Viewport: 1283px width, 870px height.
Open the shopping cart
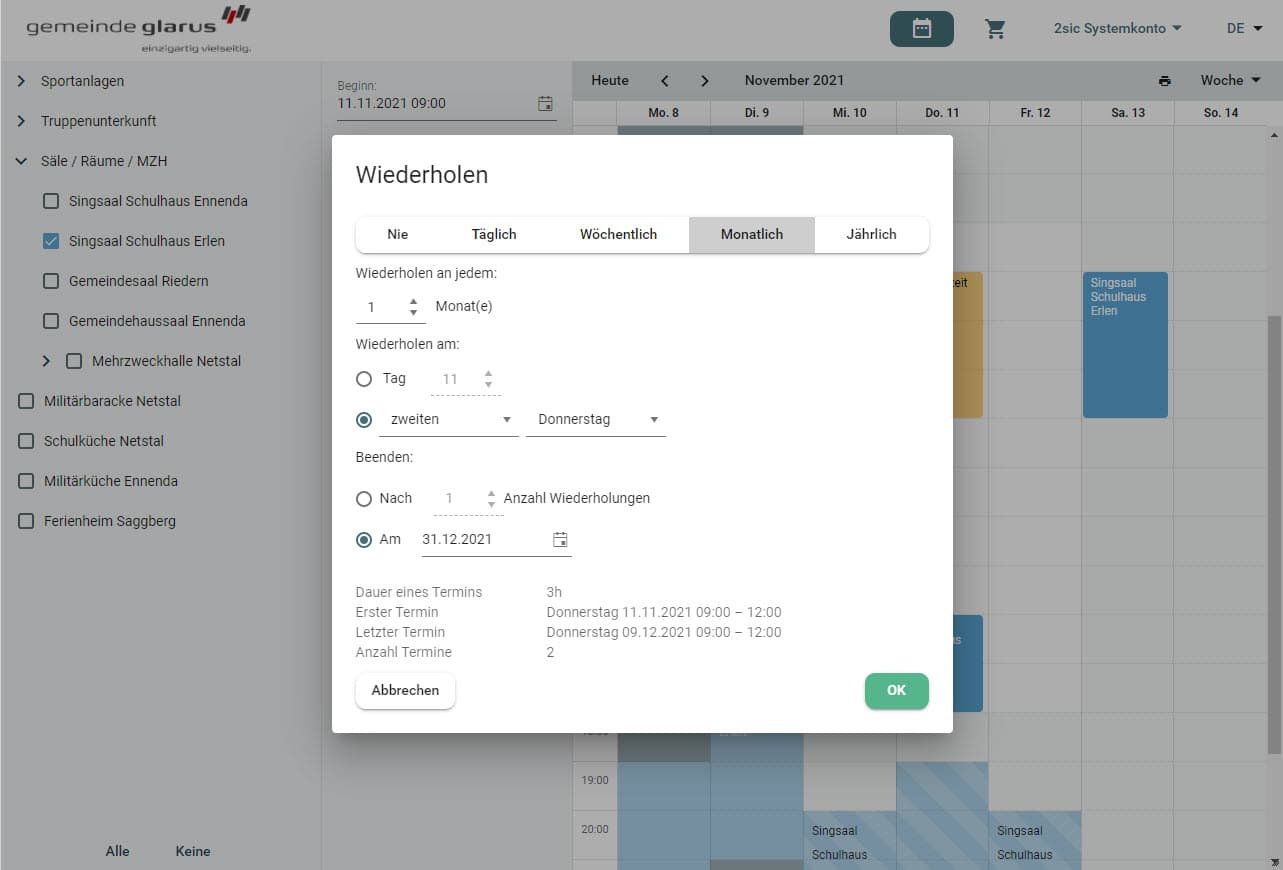coord(995,29)
